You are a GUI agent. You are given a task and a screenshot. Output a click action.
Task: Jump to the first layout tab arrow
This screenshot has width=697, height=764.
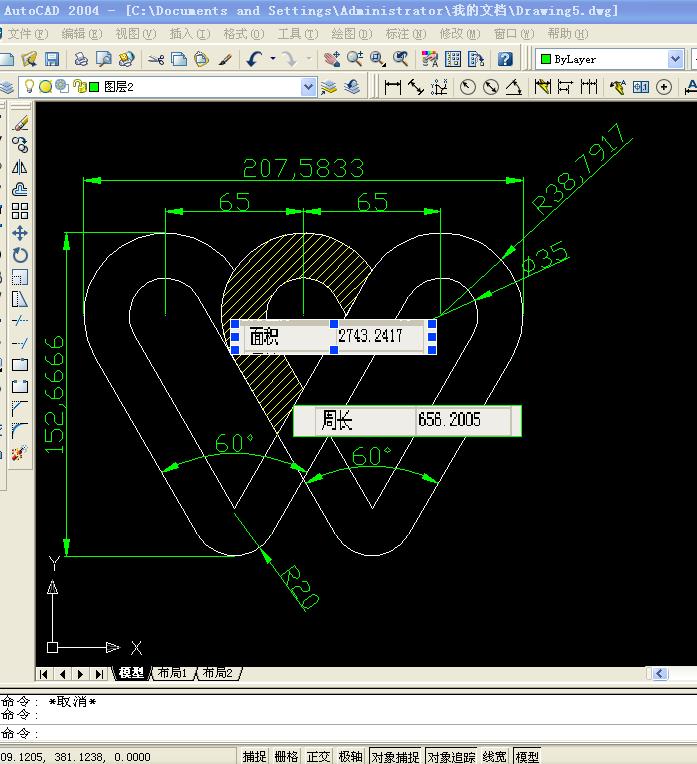click(x=43, y=674)
